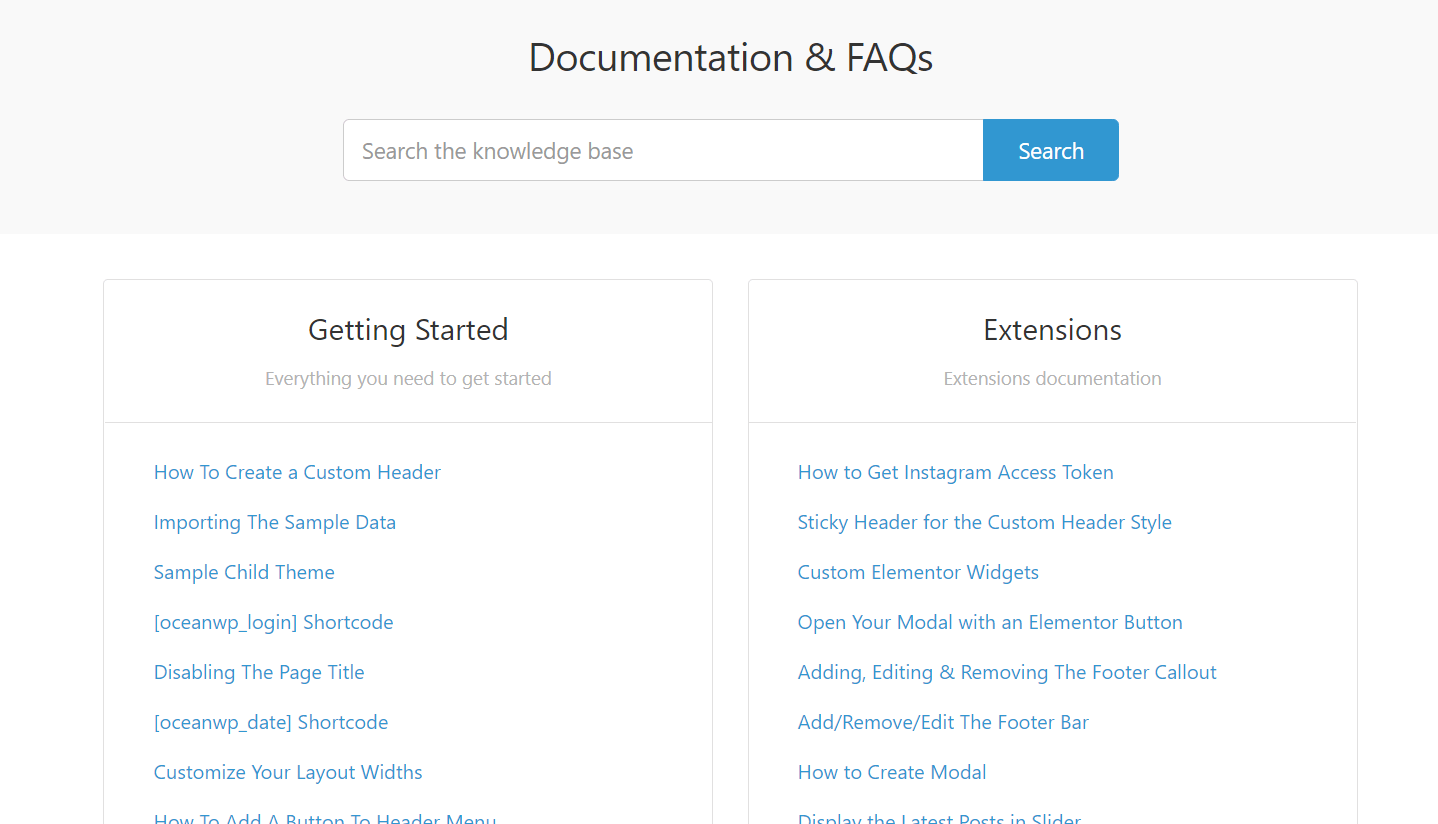Open Add/Remove/Edit The Footer Bar article
The height and width of the screenshot is (824, 1438).
pyautogui.click(x=943, y=722)
